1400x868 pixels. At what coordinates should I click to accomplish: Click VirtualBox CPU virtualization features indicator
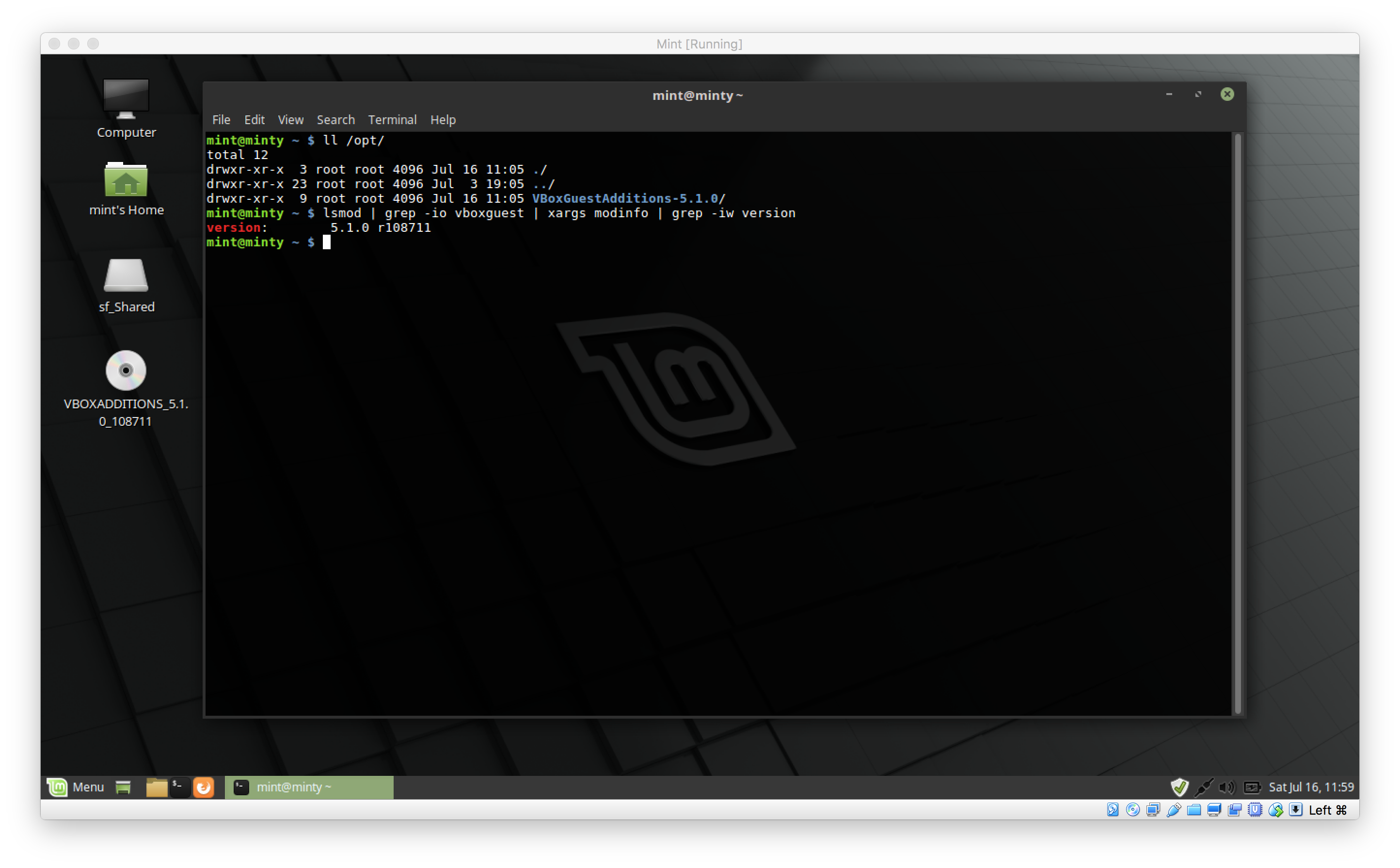point(1255,810)
